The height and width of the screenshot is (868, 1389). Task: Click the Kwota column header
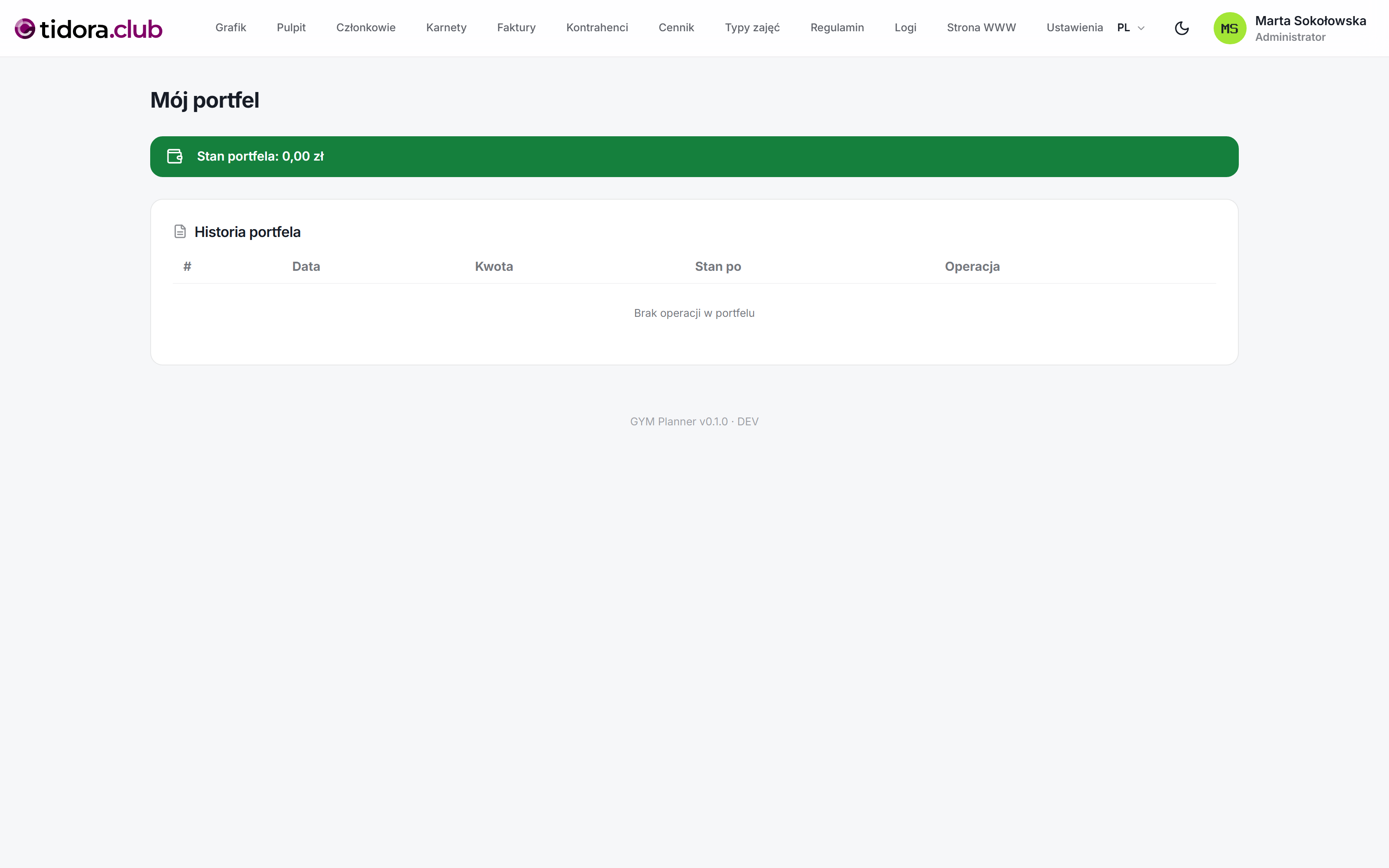coord(494,266)
